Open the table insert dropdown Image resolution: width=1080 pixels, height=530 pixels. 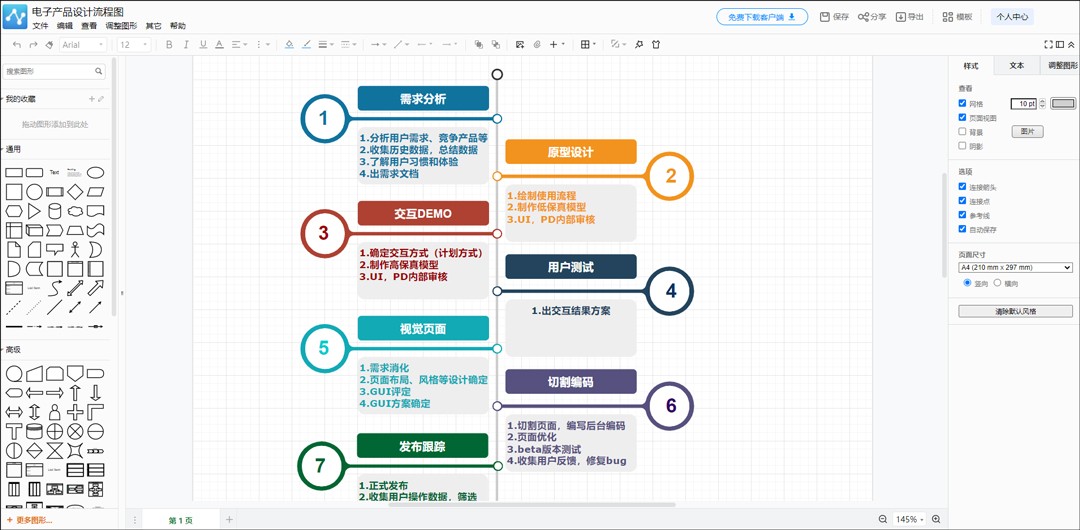(x=588, y=45)
